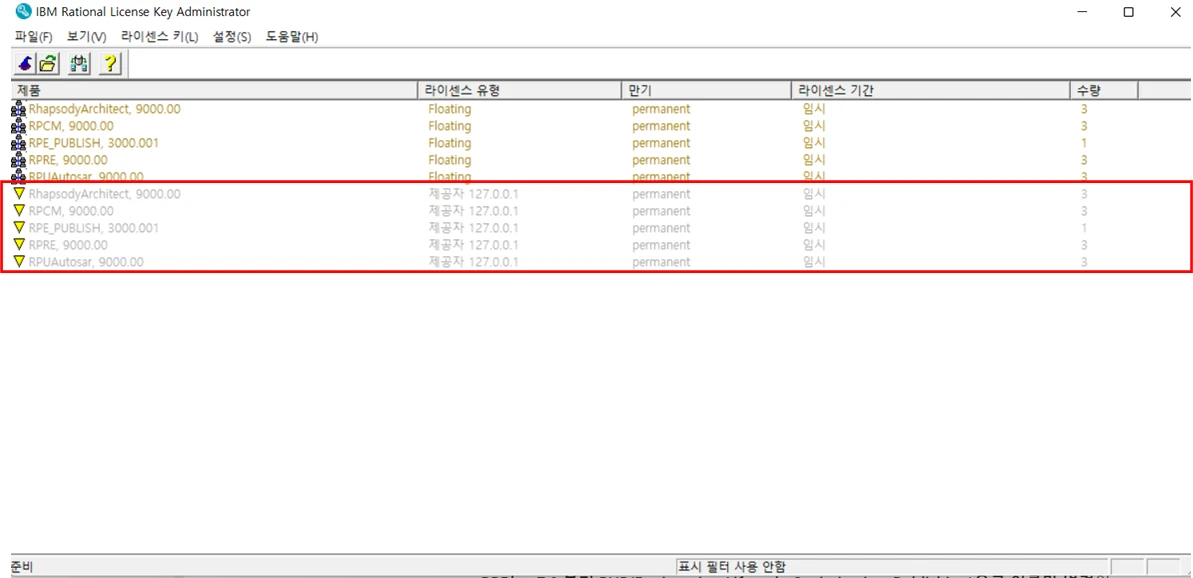This screenshot has height=578, width=1193.
Task: Click quantity 3 in Floating RPCM row
Action: (x=1084, y=126)
